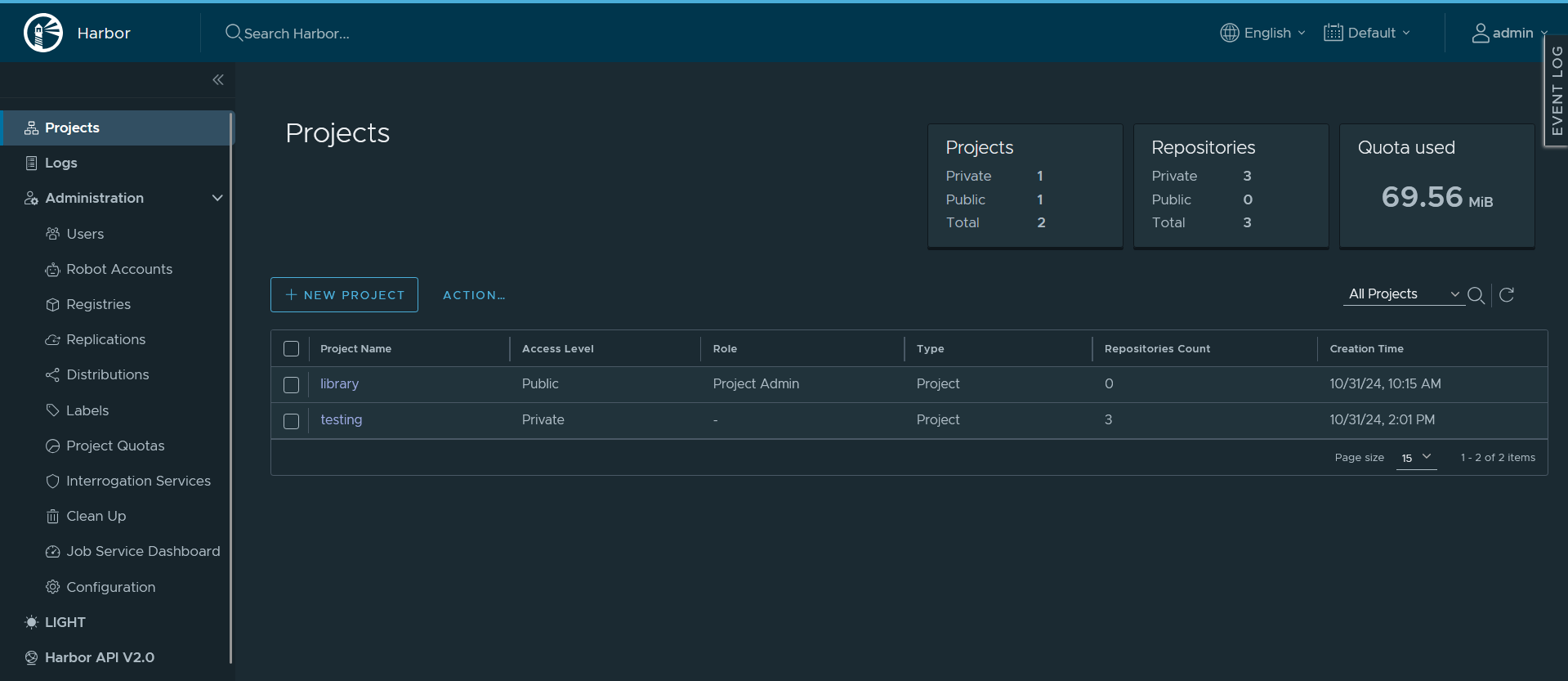Open the All Projects filter dropdown
The width and height of the screenshot is (1568, 681).
pyautogui.click(x=1403, y=294)
